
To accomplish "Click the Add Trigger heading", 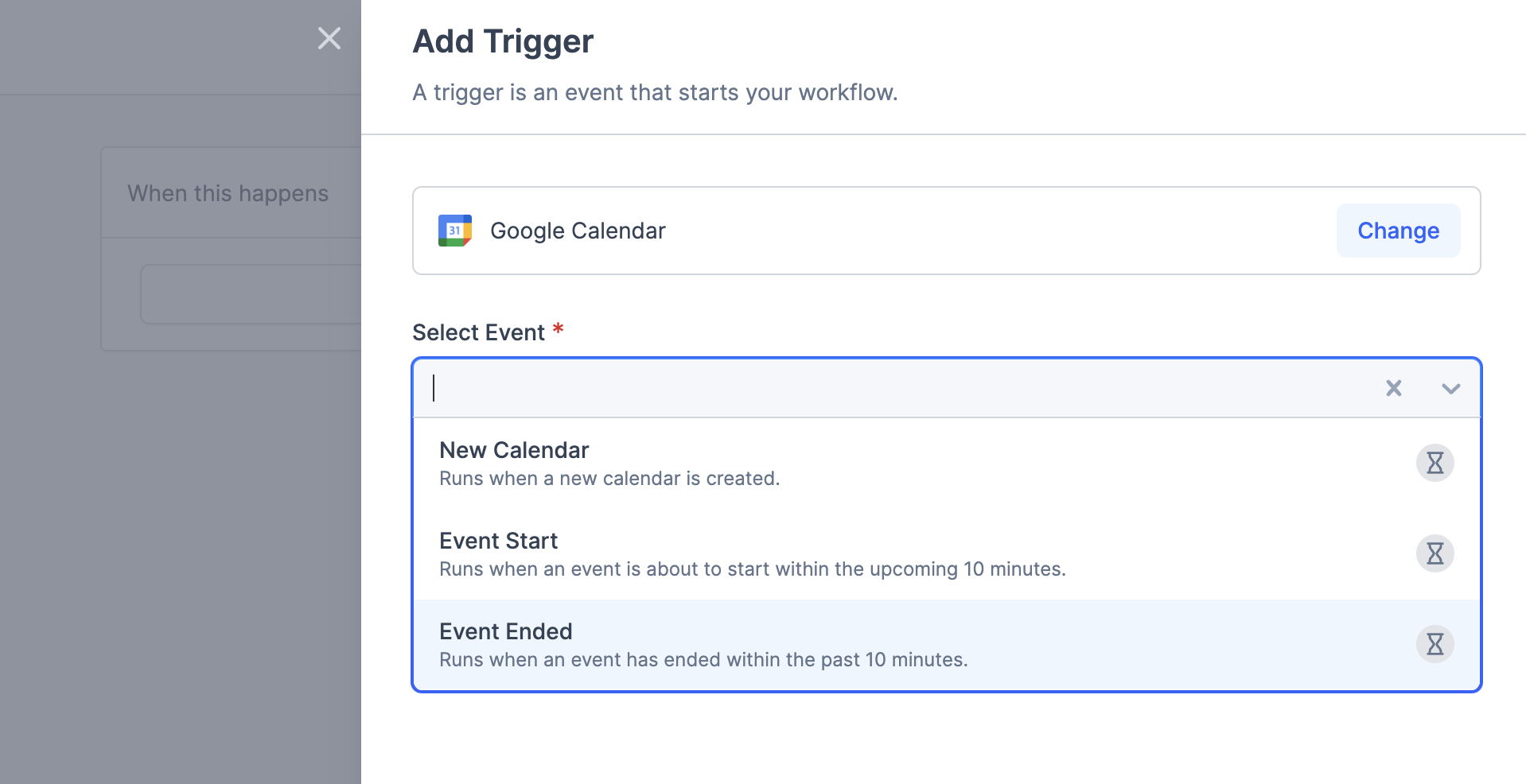I will [x=502, y=41].
